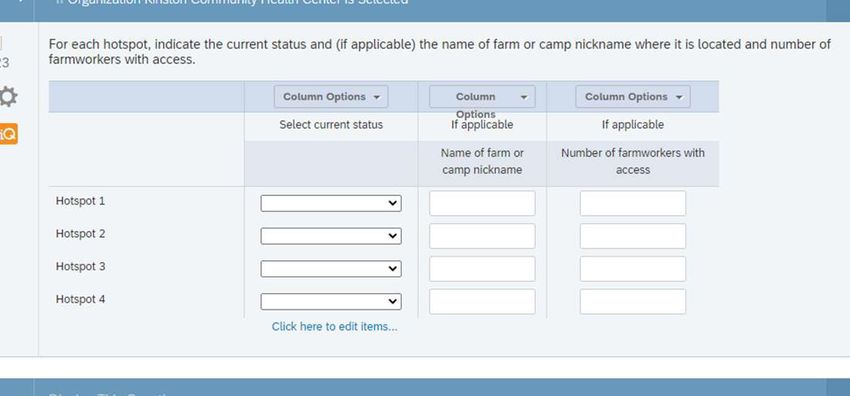Select the Hotspot 4 row label

(x=80, y=299)
